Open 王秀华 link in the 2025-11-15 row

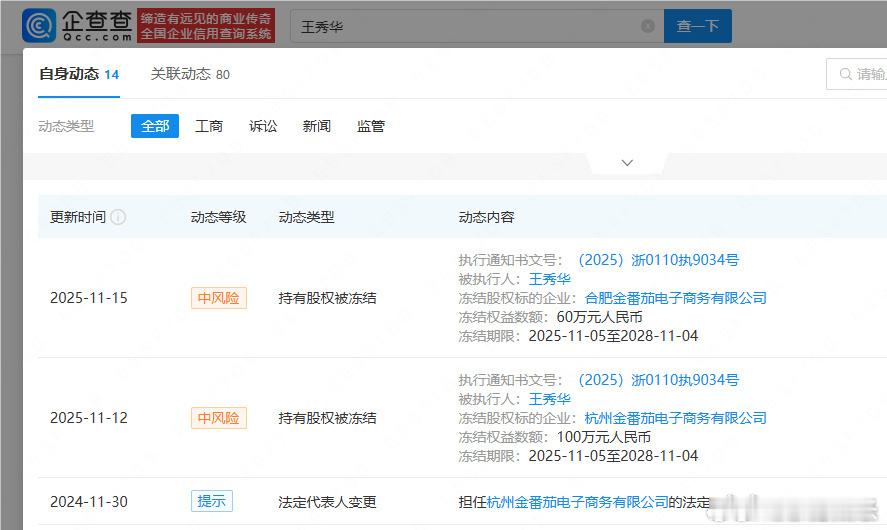(x=550, y=279)
